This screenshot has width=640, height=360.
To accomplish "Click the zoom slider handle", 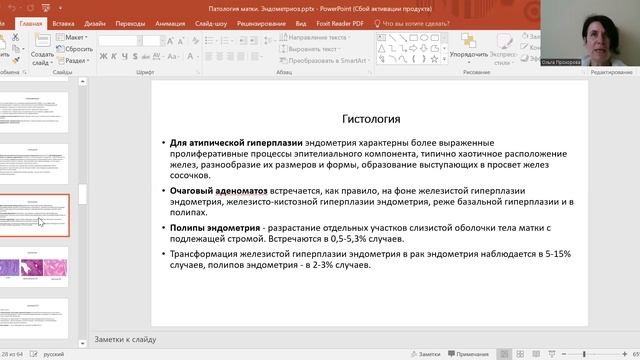I will tap(584, 354).
